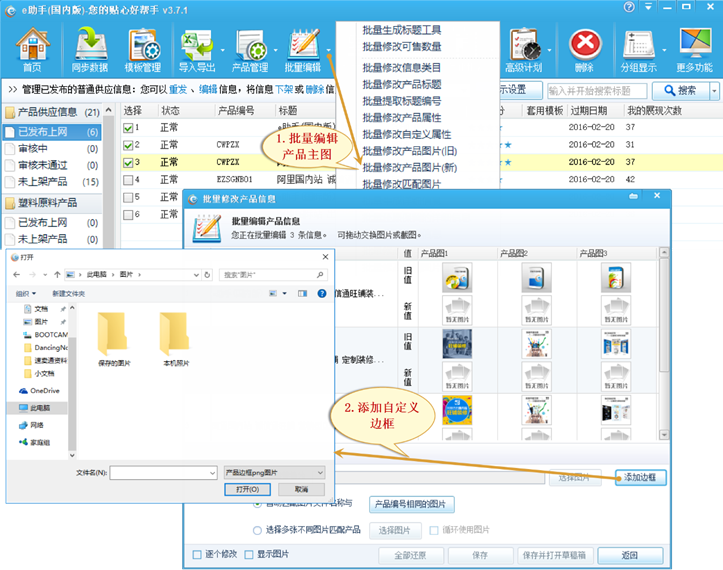The image size is (723, 570).
Task: Select 此电脑 in the file dialog sidebar
Action: tap(35, 408)
